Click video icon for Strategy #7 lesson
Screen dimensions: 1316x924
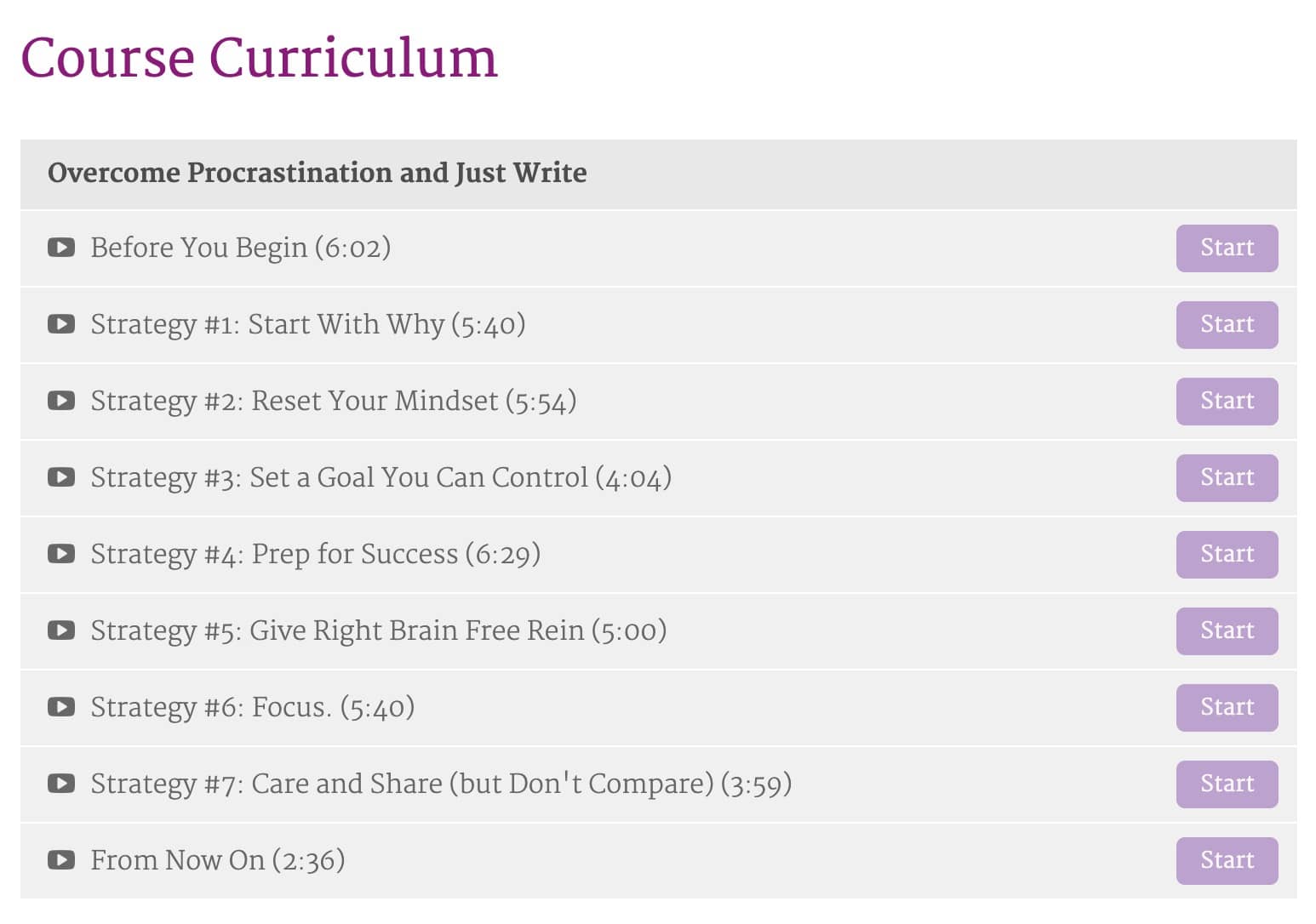[x=61, y=784]
